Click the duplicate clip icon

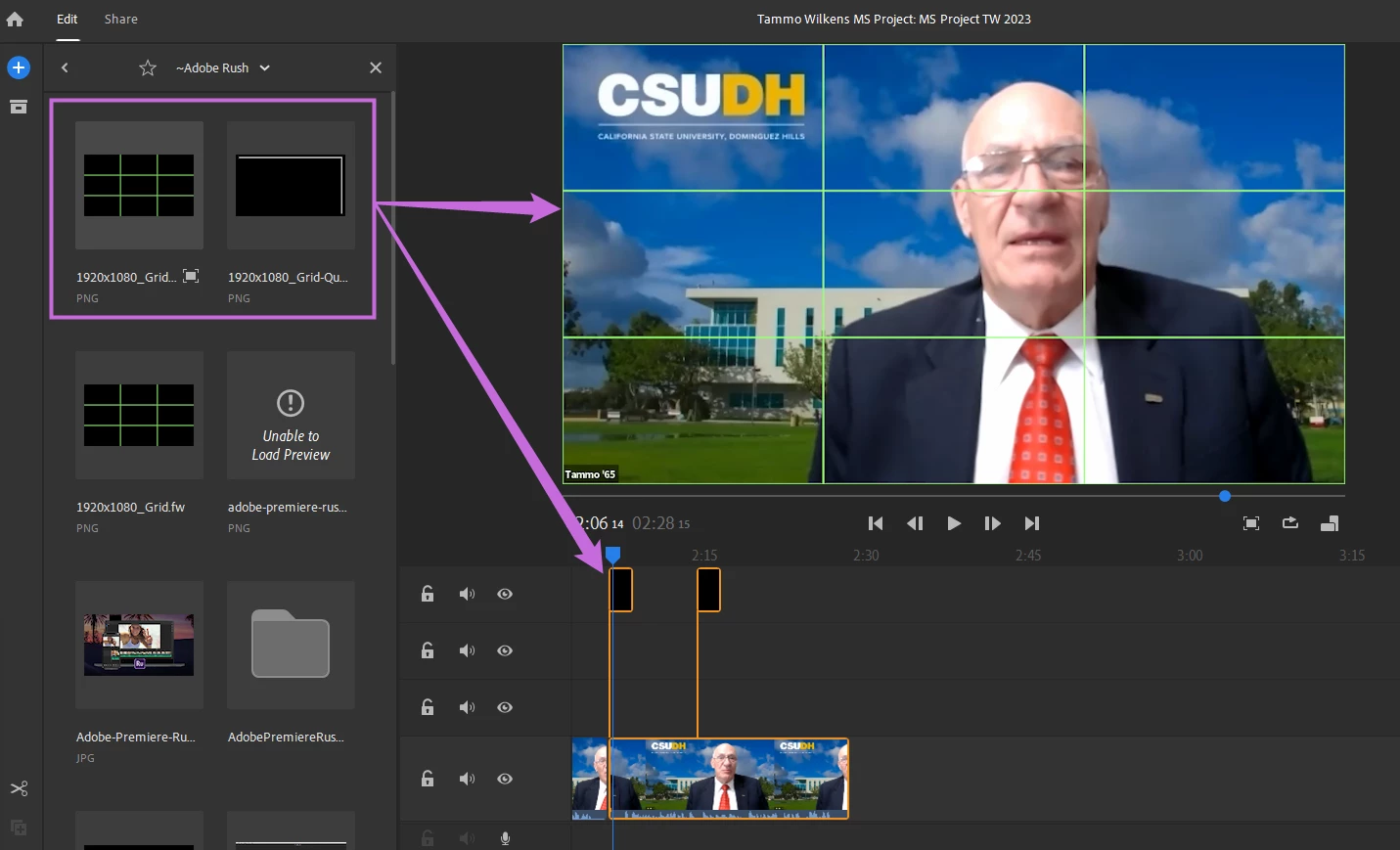[19, 828]
